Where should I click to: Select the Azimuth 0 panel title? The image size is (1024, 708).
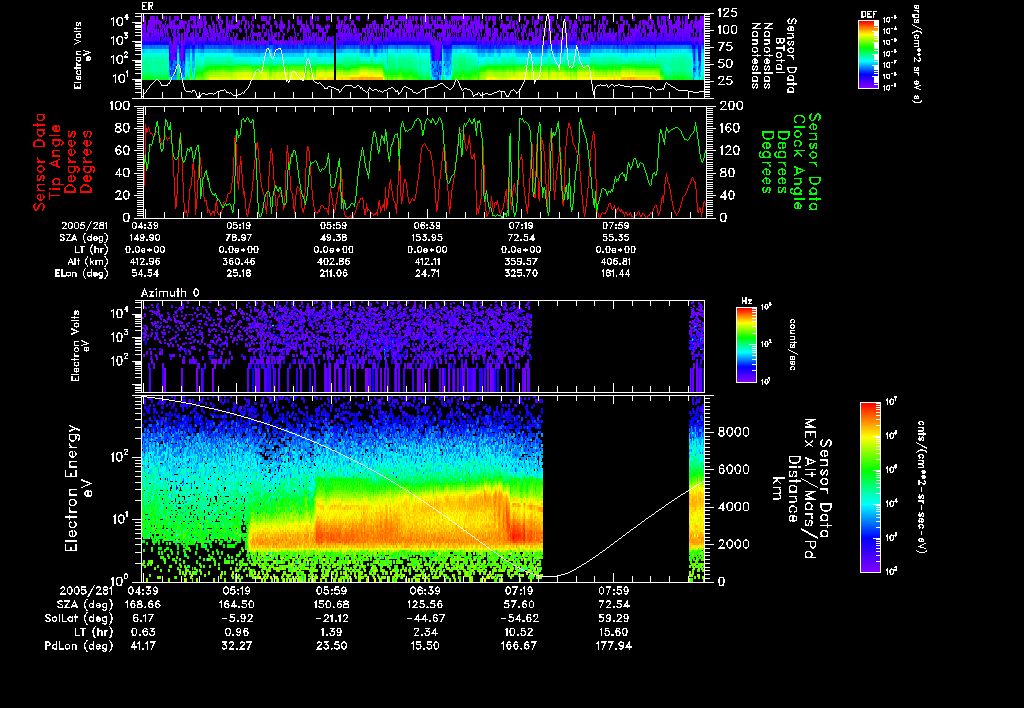[x=170, y=293]
